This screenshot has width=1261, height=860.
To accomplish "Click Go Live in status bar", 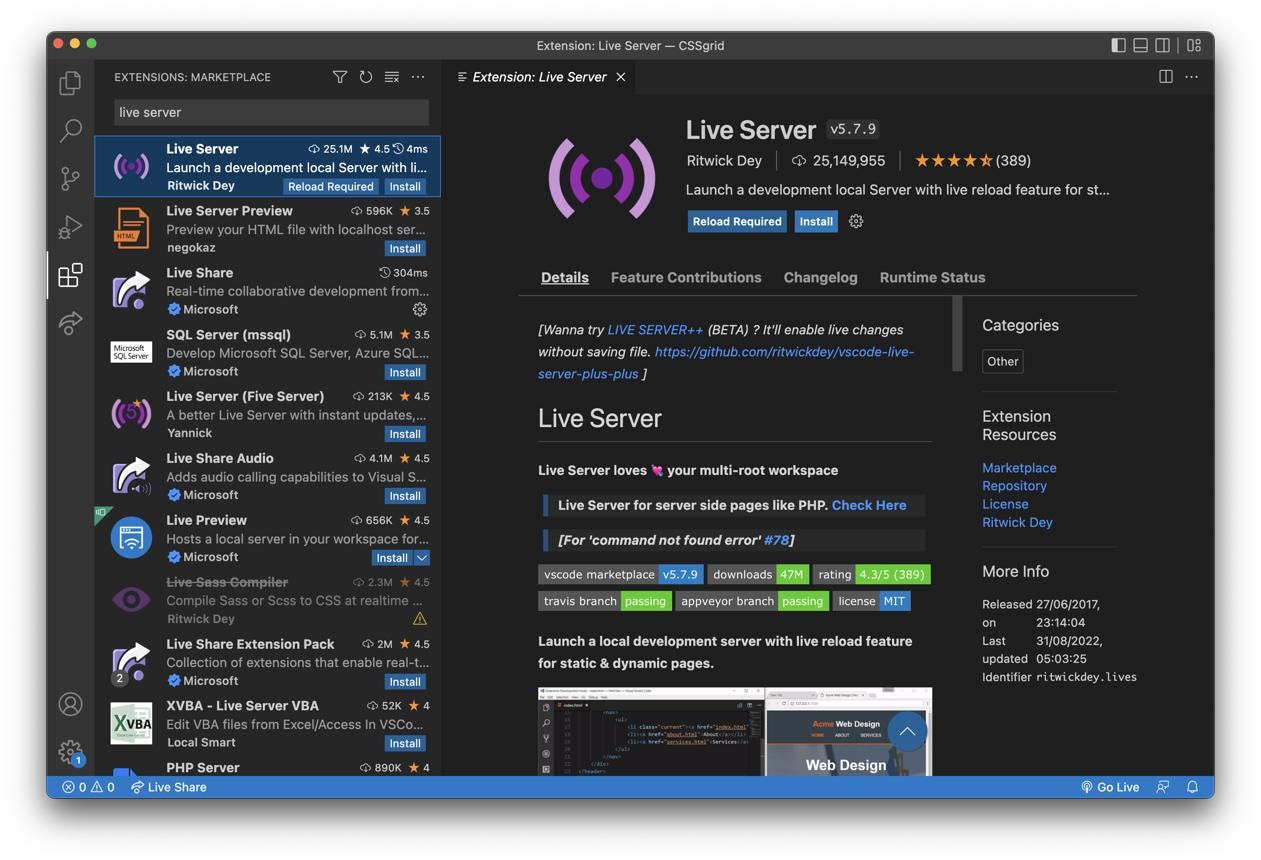I will coord(1110,787).
